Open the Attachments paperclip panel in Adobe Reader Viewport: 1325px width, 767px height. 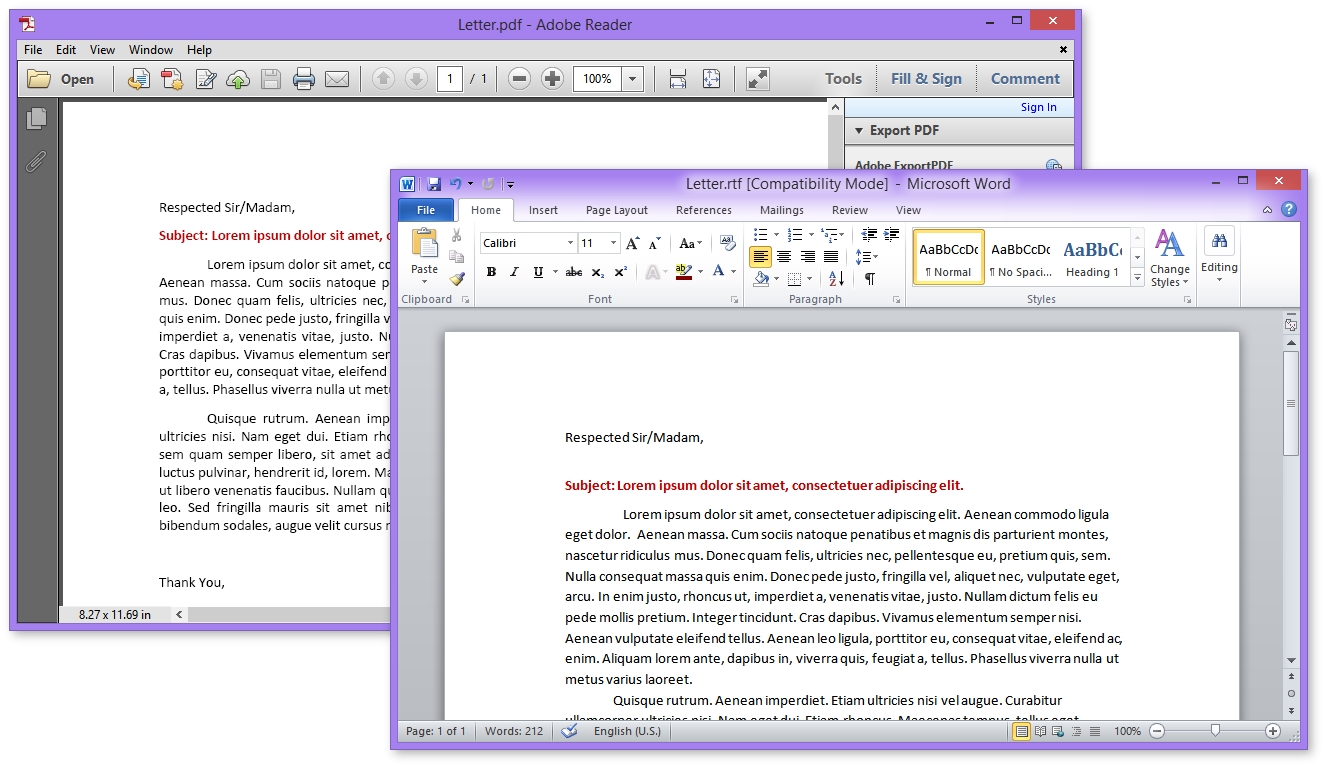36,161
